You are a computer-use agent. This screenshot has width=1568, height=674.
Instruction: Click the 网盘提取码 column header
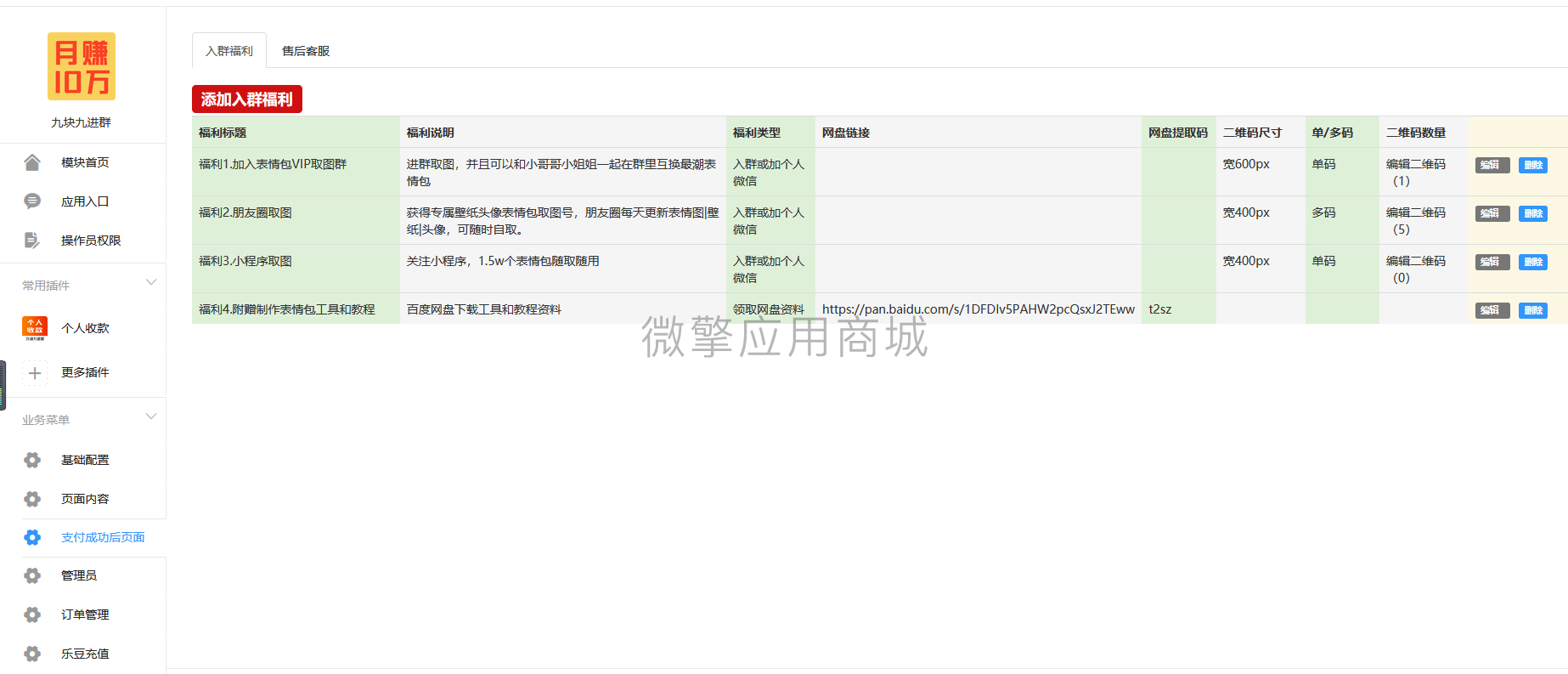[x=1178, y=133]
